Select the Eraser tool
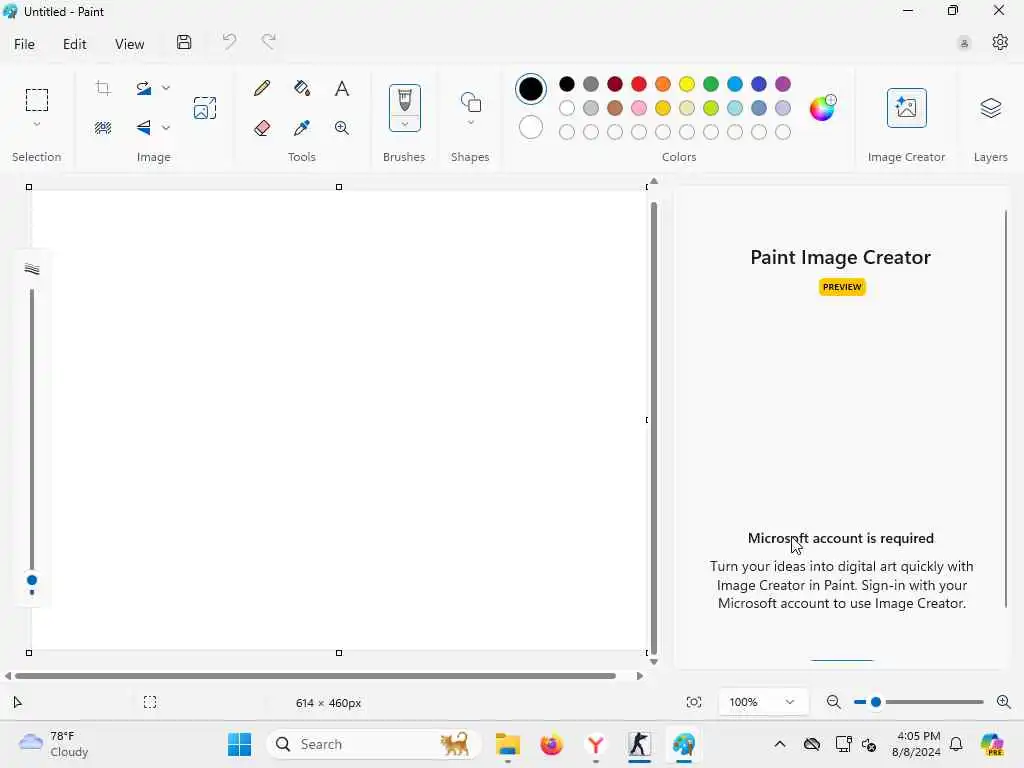The height and width of the screenshot is (768, 1024). (x=262, y=127)
